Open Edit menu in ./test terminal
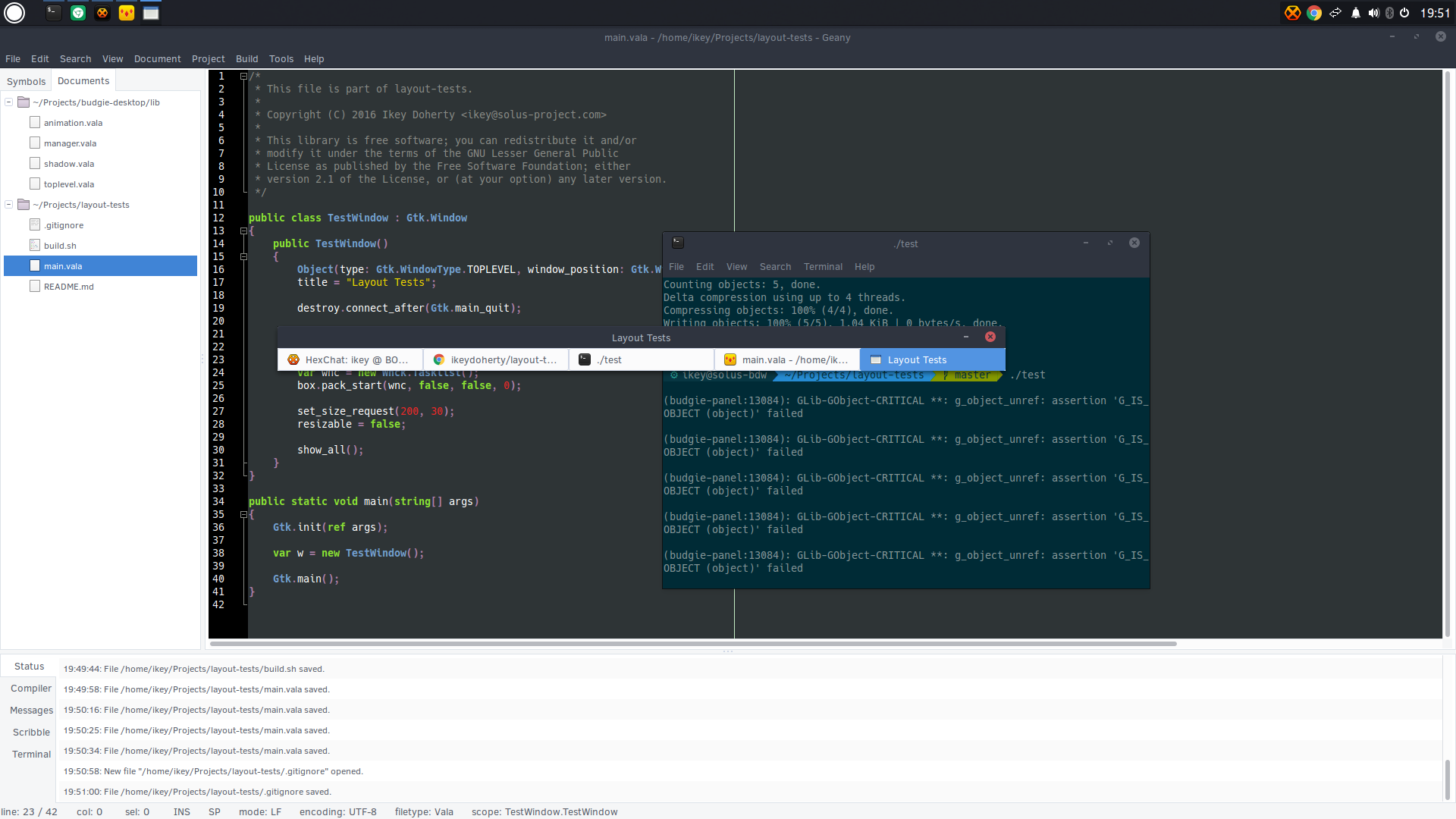Image resolution: width=1456 pixels, height=819 pixels. point(705,267)
